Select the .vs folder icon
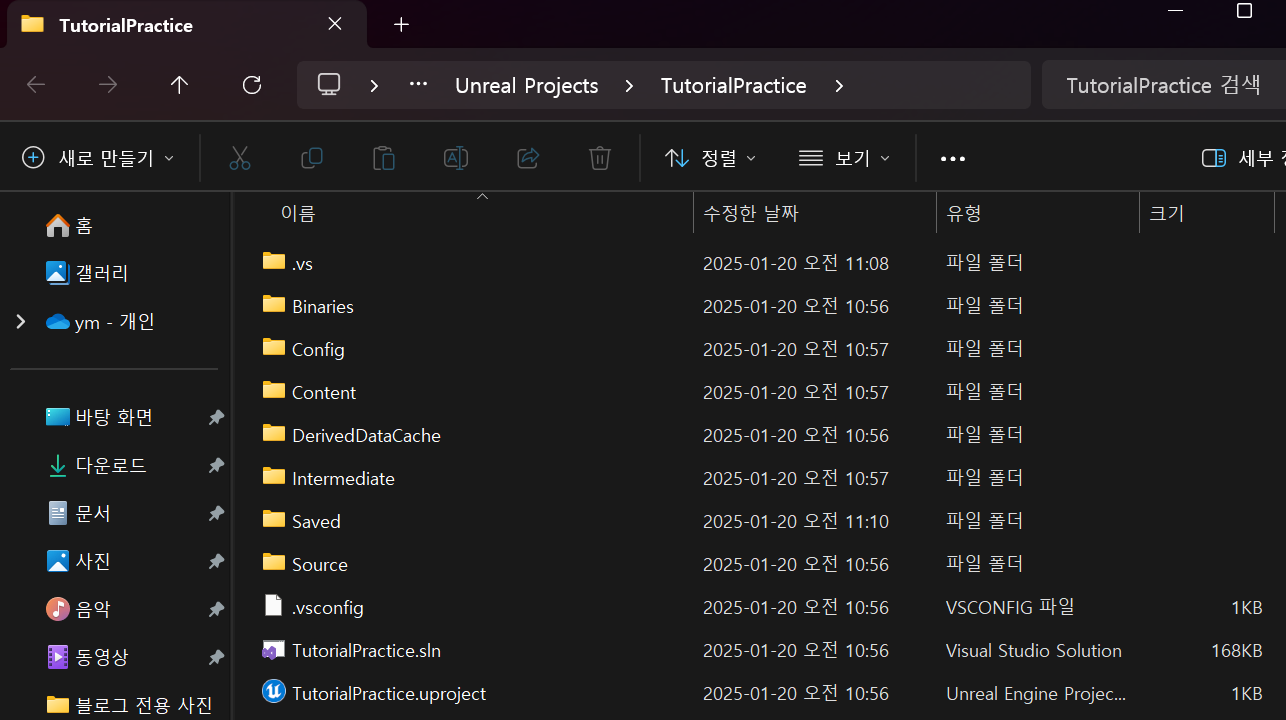 274,262
